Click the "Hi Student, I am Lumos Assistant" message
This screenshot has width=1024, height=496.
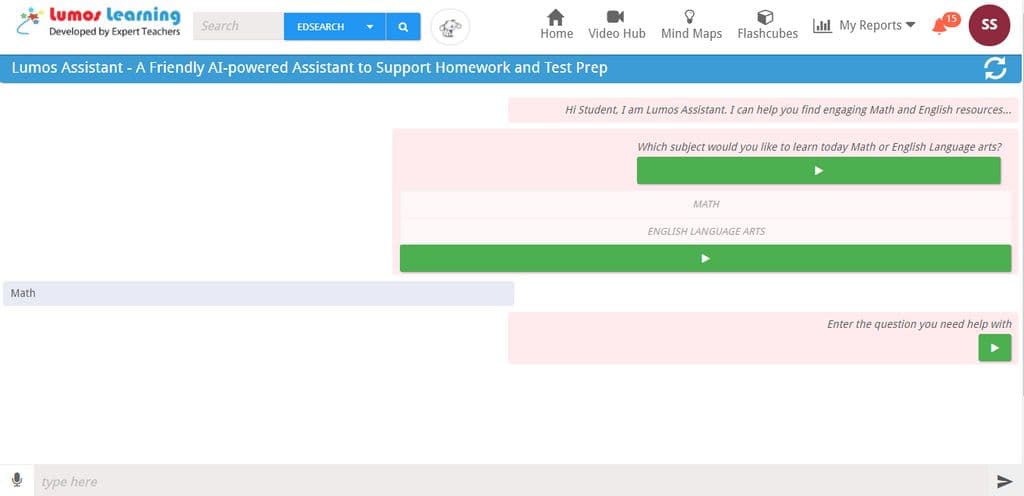point(763,110)
